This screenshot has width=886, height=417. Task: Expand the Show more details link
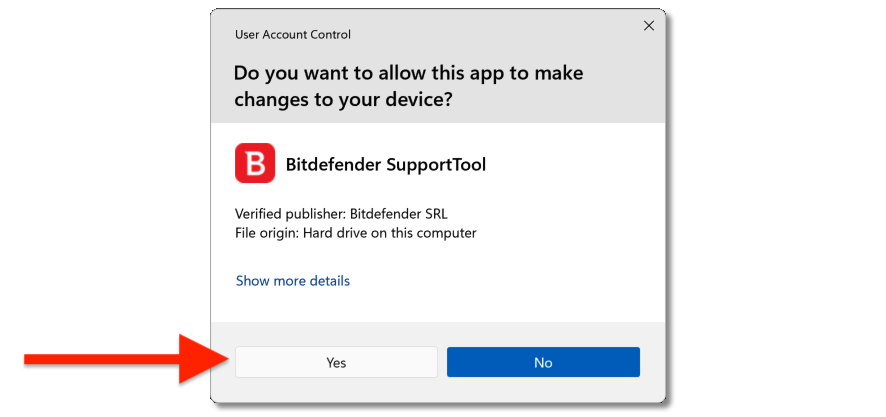pos(292,281)
